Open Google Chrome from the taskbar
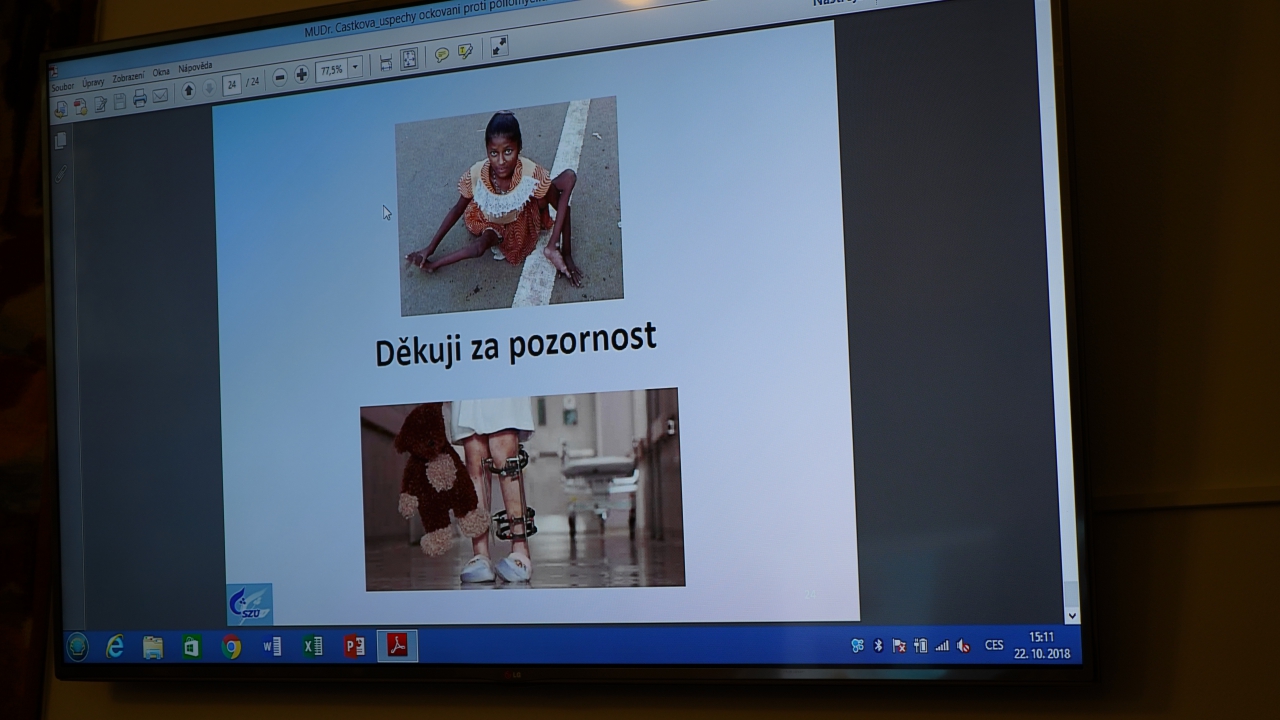Screen dimensions: 1280x720 (x=231, y=648)
